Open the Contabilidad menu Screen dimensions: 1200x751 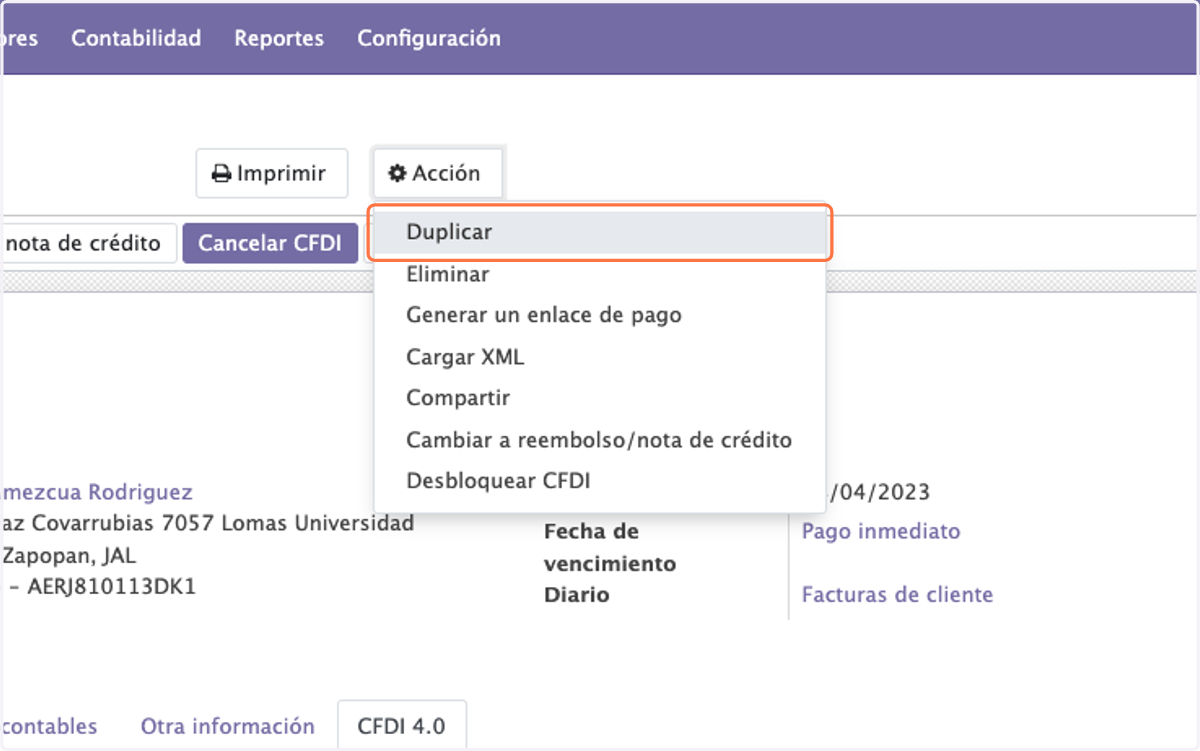point(136,39)
